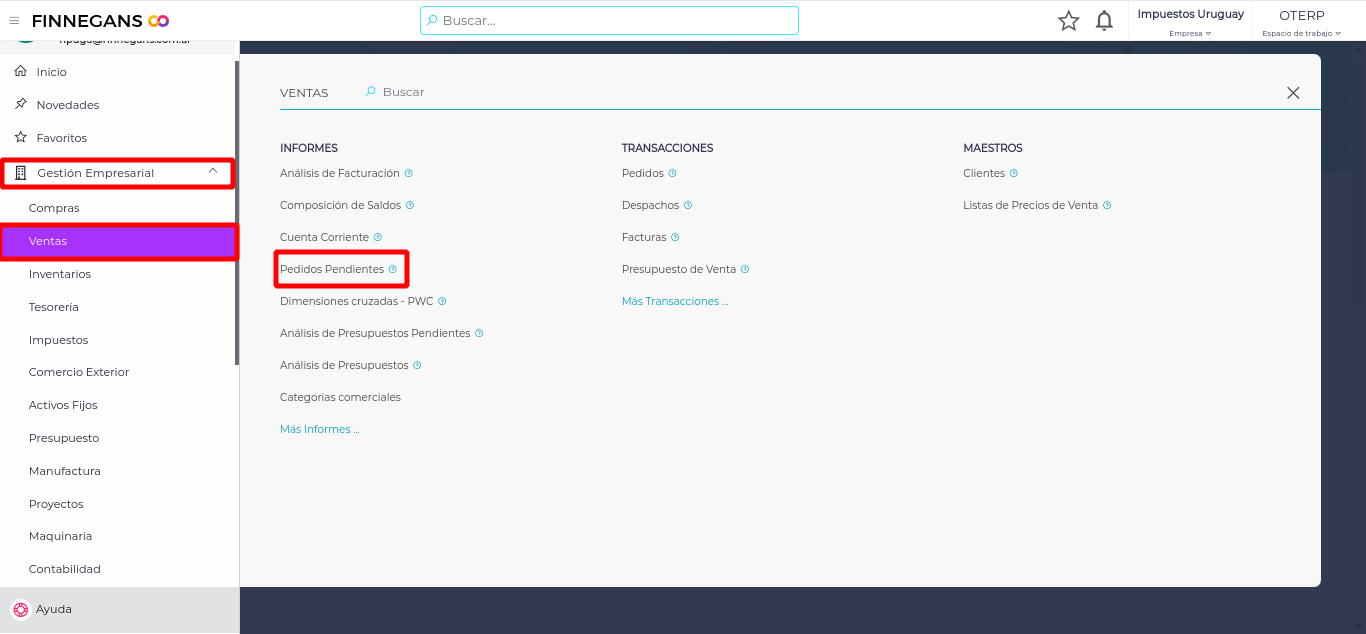Open Novedades
Image resolution: width=1366 pixels, height=634 pixels.
coord(68,105)
